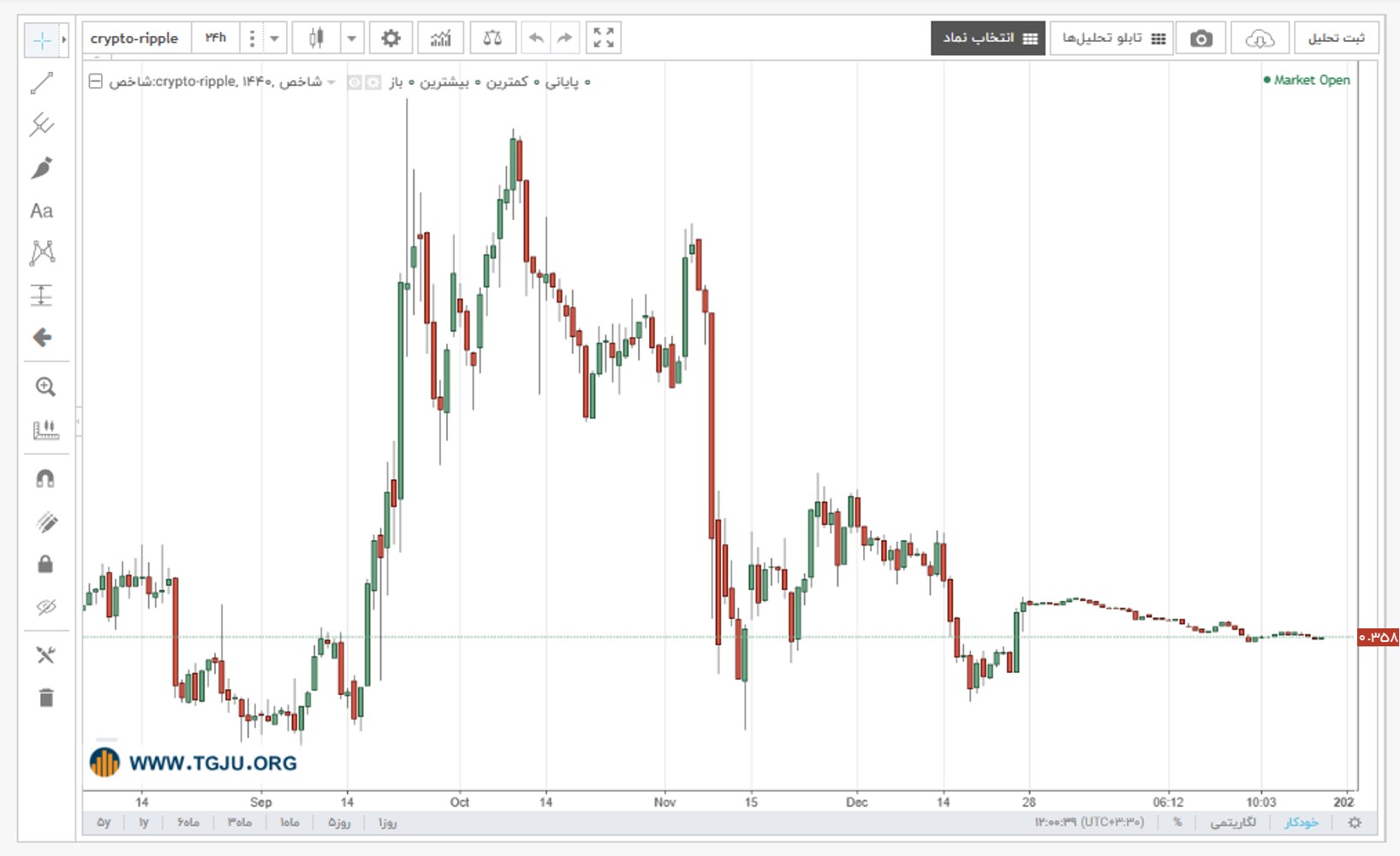The width and height of the screenshot is (1400, 856).
Task: Select the 5y time range
Action: [x=104, y=823]
